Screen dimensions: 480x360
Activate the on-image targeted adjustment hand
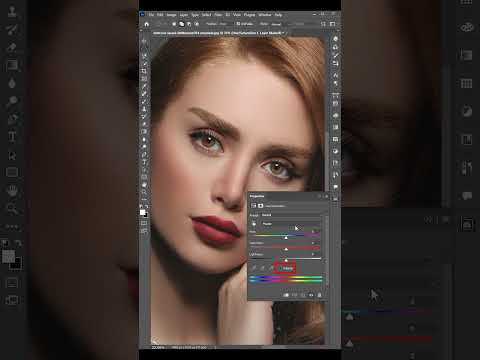click(254, 224)
